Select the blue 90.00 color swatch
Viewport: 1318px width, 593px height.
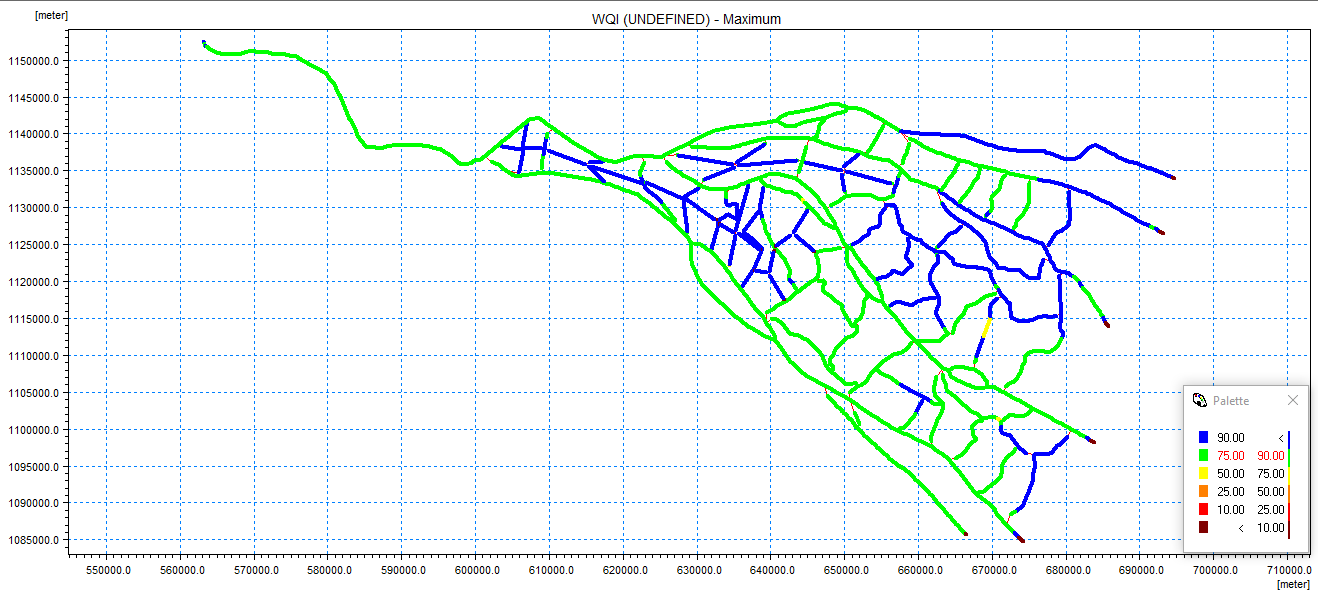[x=1203, y=438]
